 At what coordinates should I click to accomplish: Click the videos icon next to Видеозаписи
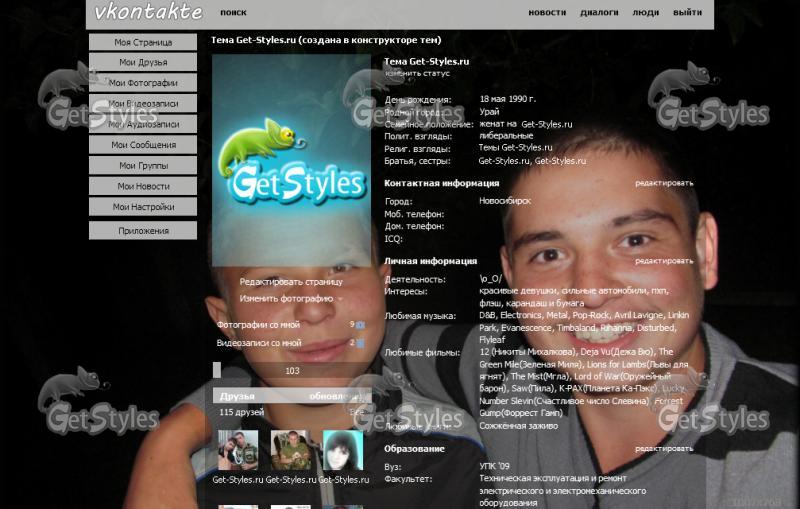[360, 344]
